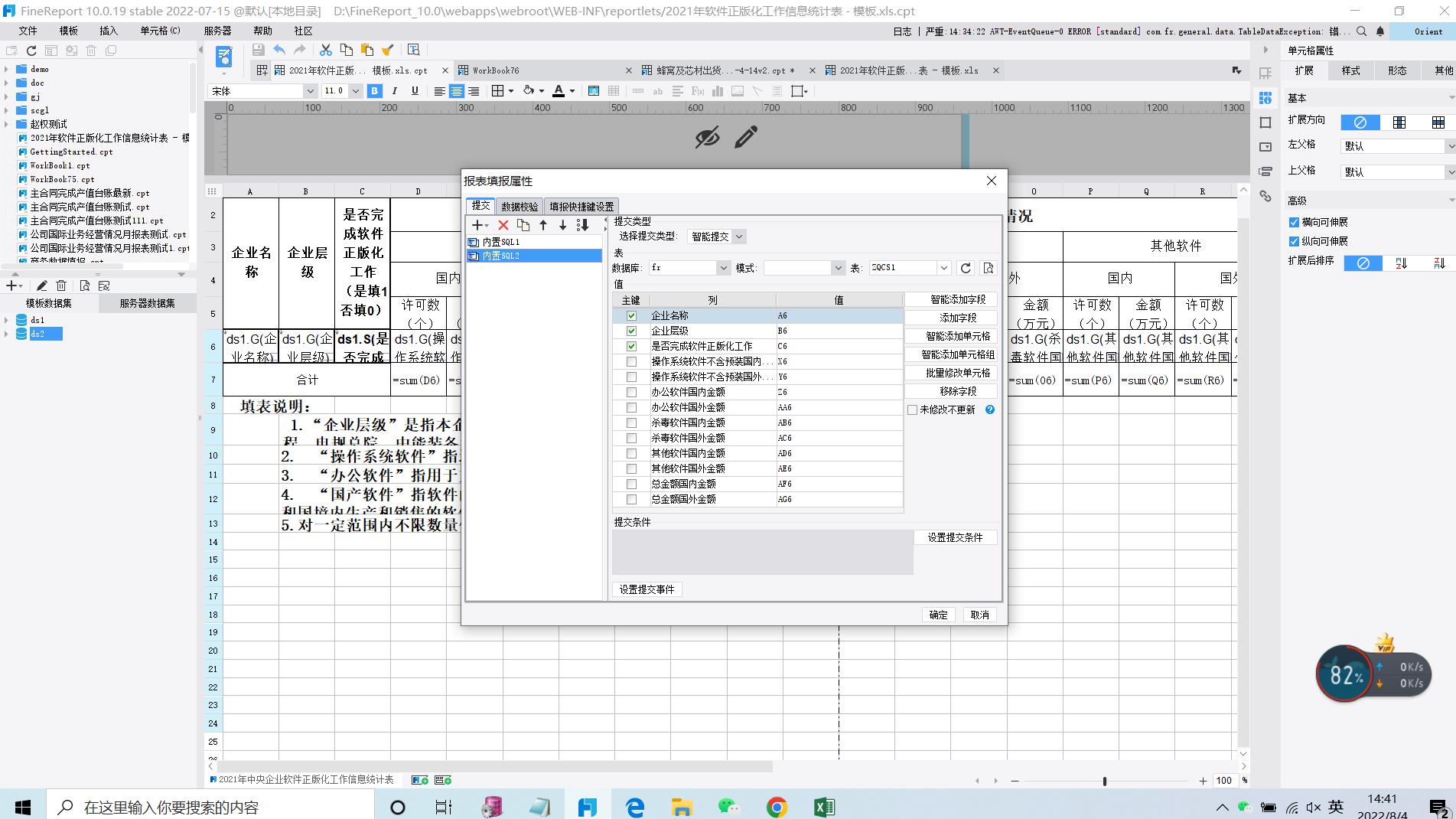Expand the demo folder in file tree
Viewport: 1456px width, 819px height.
pyautogui.click(x=7, y=69)
